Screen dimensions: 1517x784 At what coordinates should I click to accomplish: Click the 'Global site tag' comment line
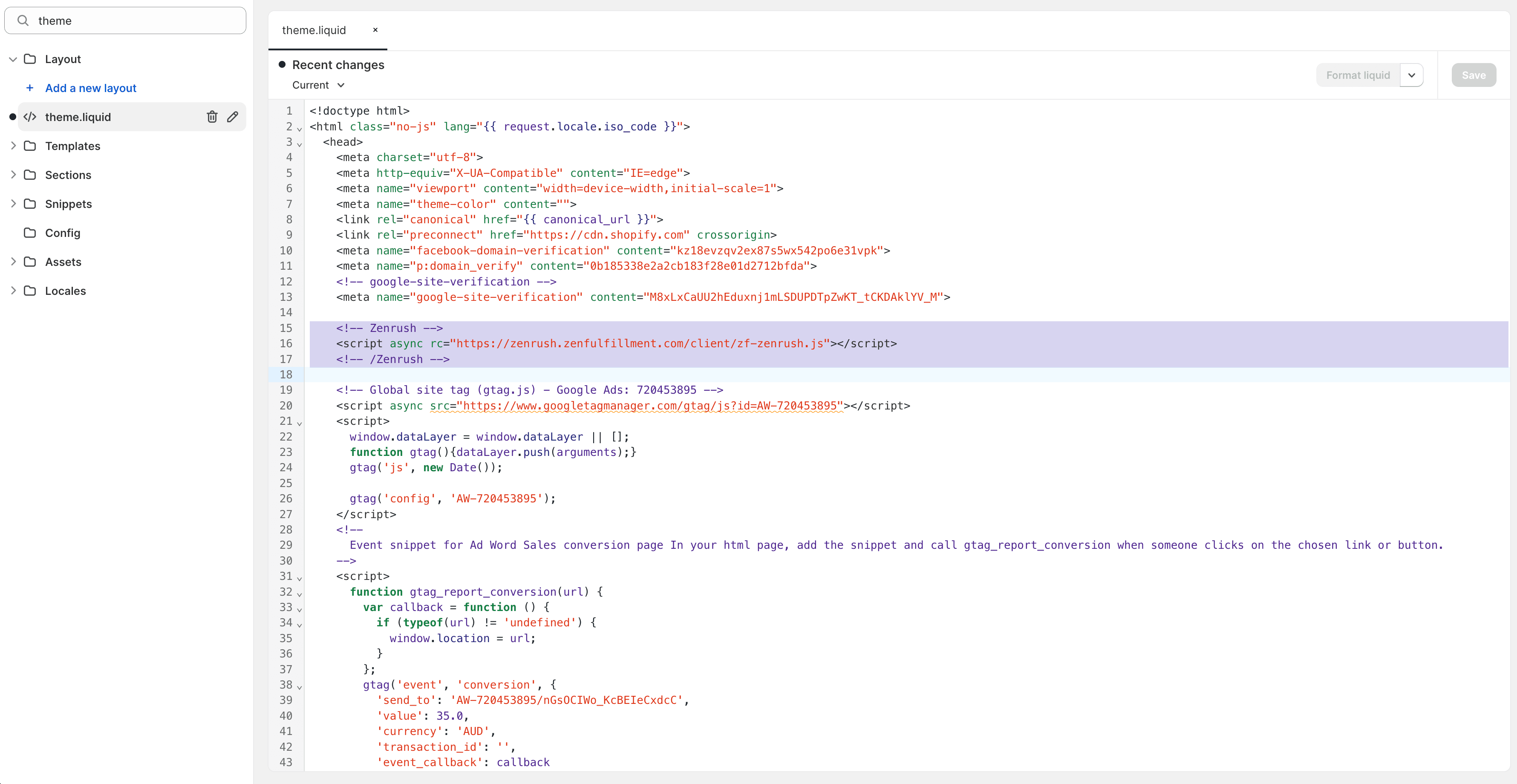tap(529, 389)
